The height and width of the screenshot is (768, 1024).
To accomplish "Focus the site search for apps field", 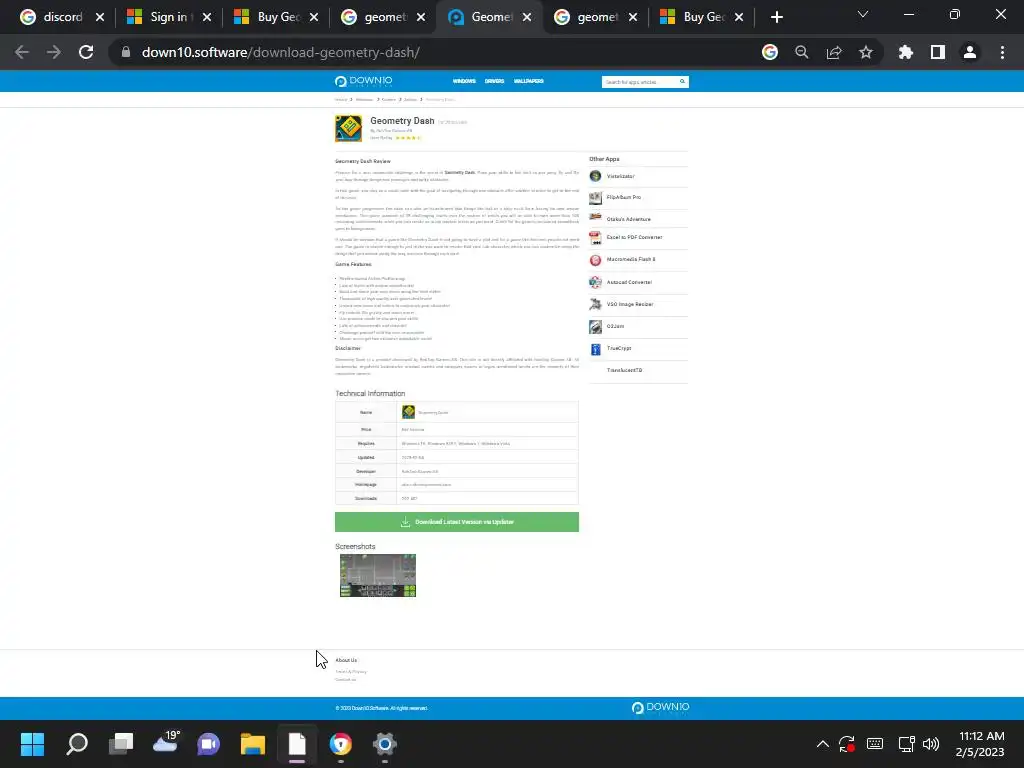I will pyautogui.click(x=639, y=82).
